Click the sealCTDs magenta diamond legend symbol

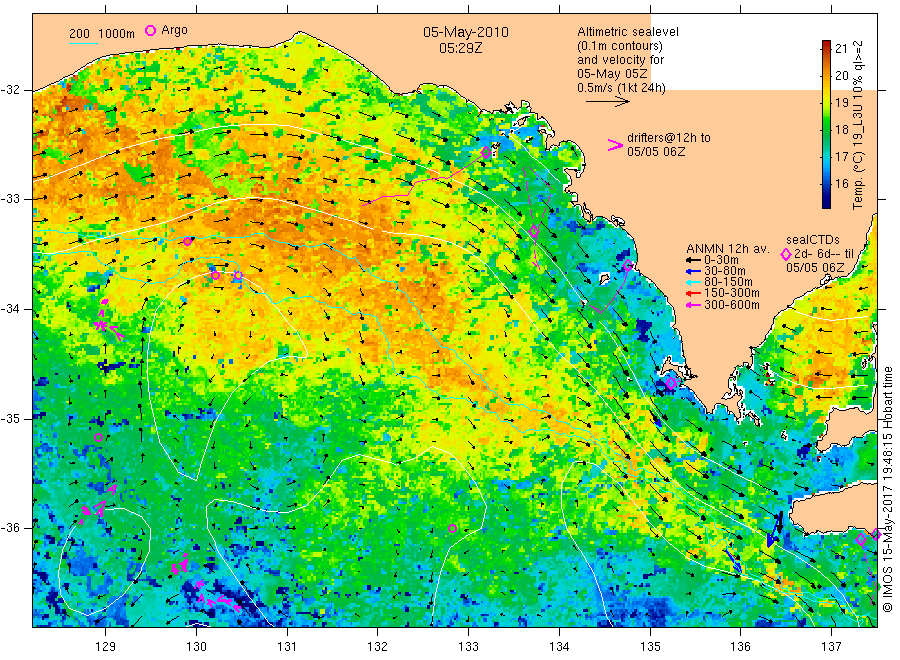pyautogui.click(x=786, y=254)
